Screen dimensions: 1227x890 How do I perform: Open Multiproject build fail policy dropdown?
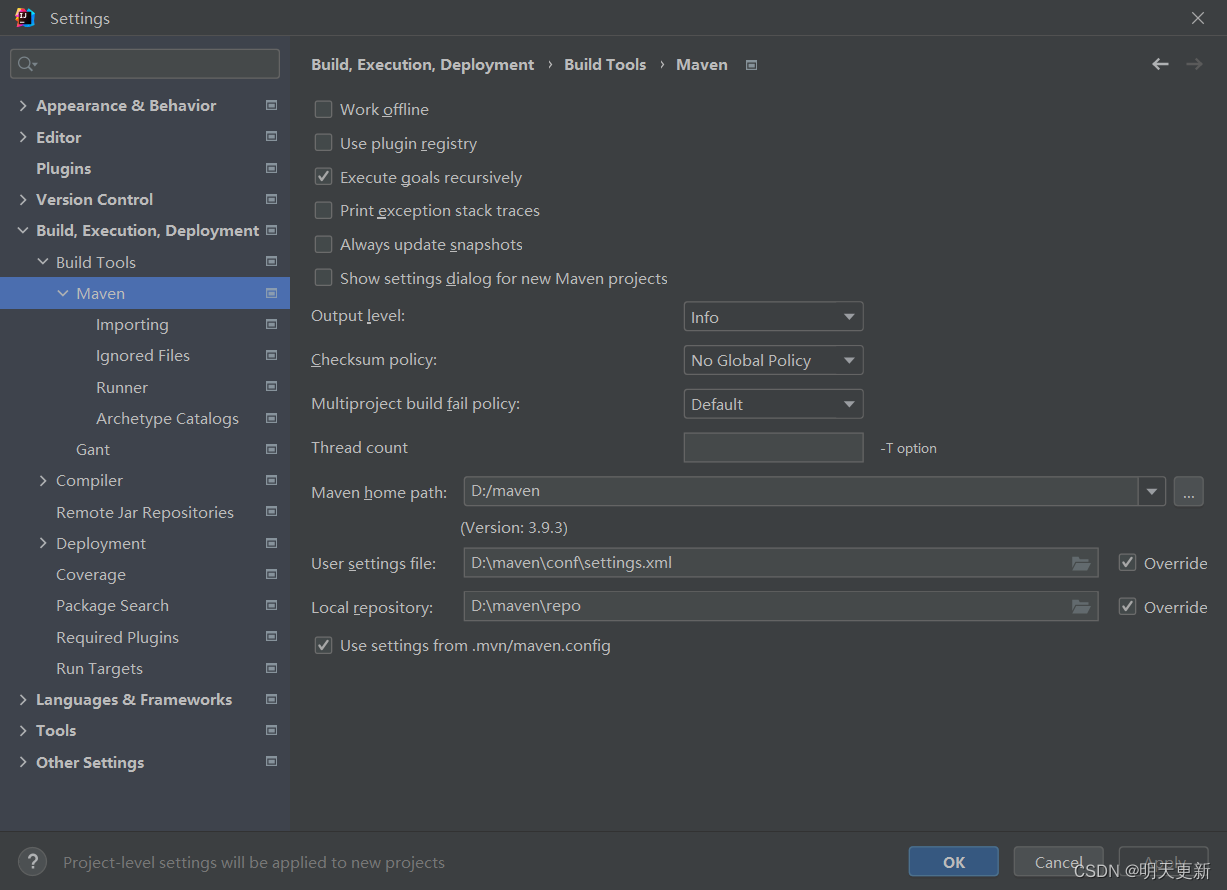(773, 404)
